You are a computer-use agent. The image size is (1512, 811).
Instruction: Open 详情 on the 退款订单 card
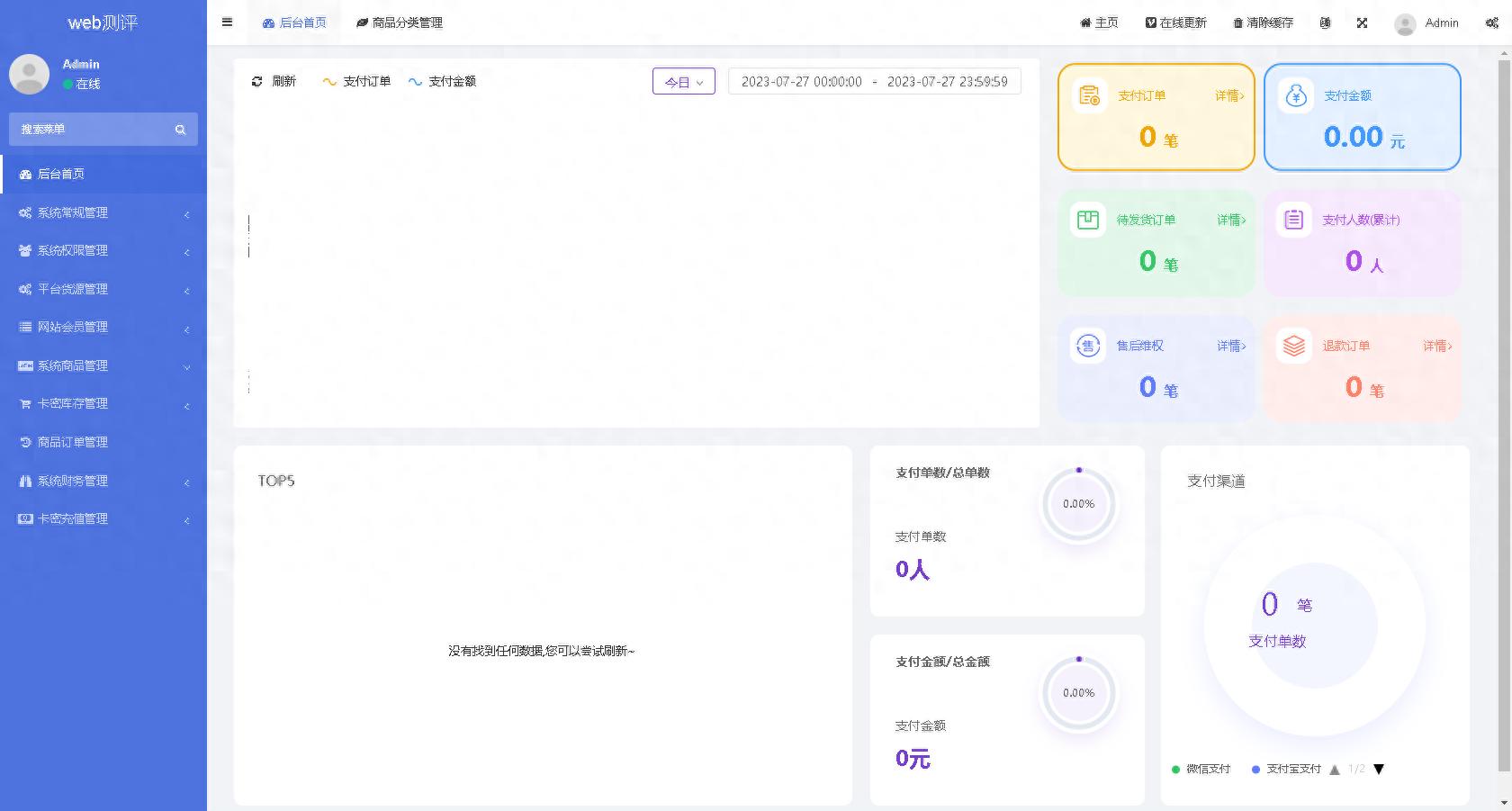[1437, 346]
